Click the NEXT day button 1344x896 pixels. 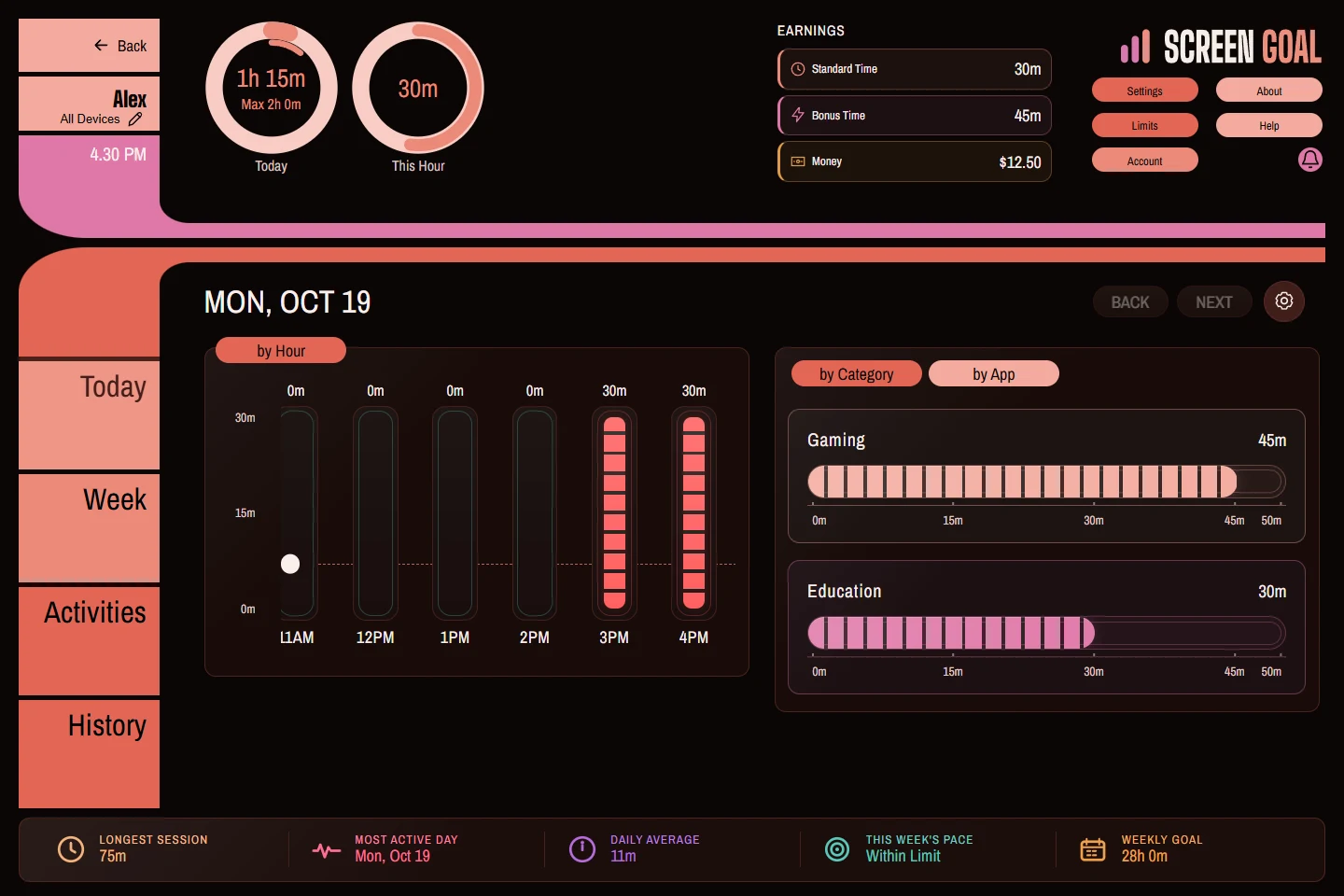1214,301
